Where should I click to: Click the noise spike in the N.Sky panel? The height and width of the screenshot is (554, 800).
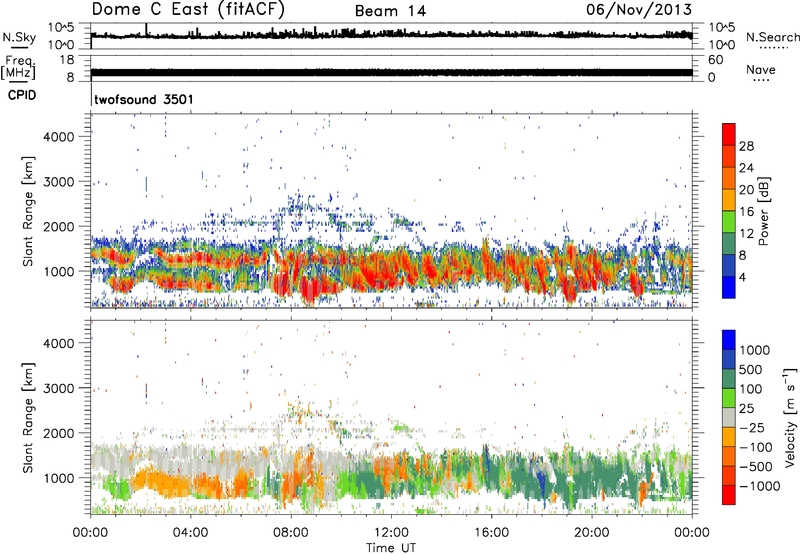146,29
